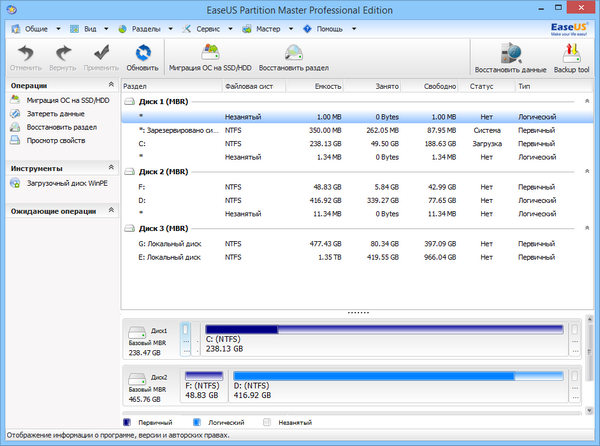Click the Redo (Вернуть) toolbar icon
This screenshot has width=600, height=446.
pos(63,53)
